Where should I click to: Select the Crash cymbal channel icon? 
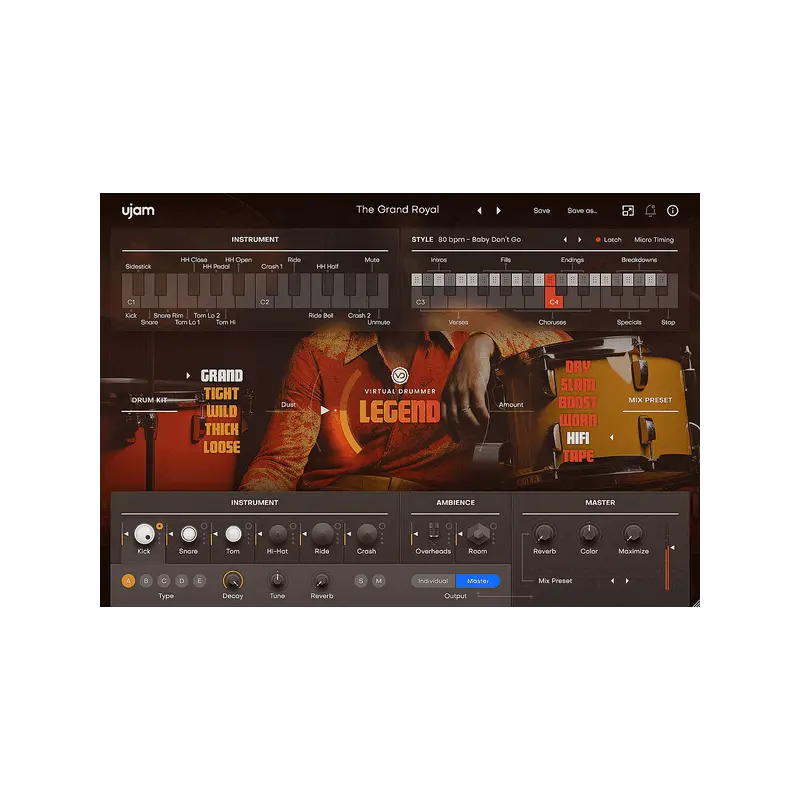(367, 534)
